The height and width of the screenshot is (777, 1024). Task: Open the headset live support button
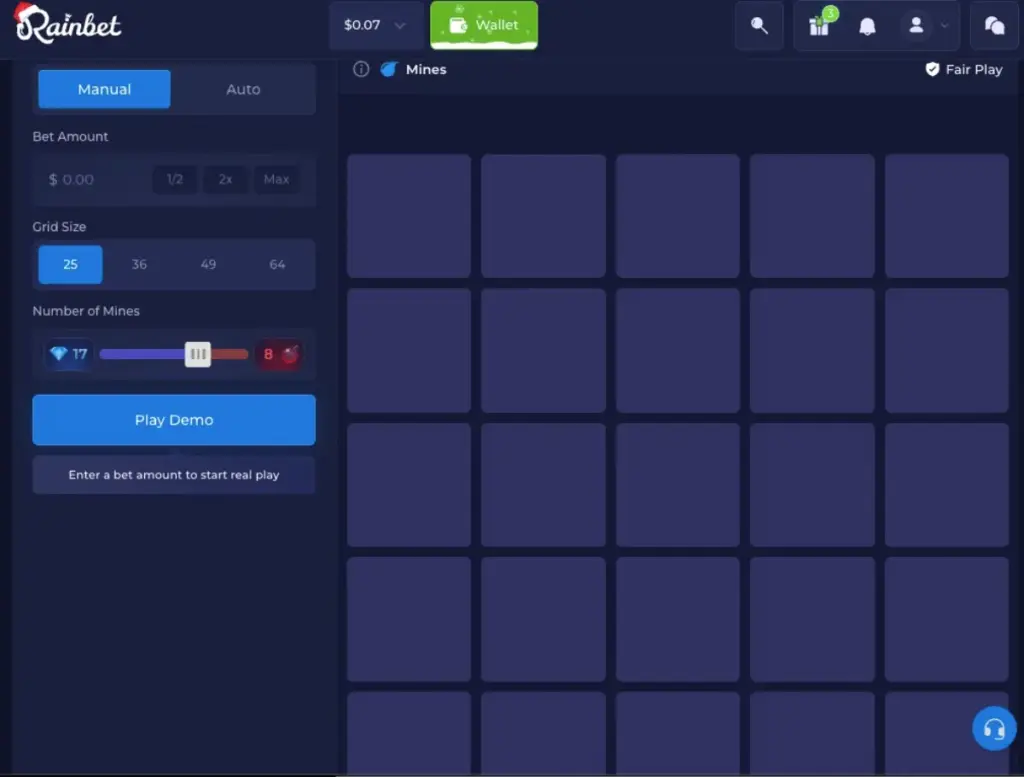tap(994, 728)
